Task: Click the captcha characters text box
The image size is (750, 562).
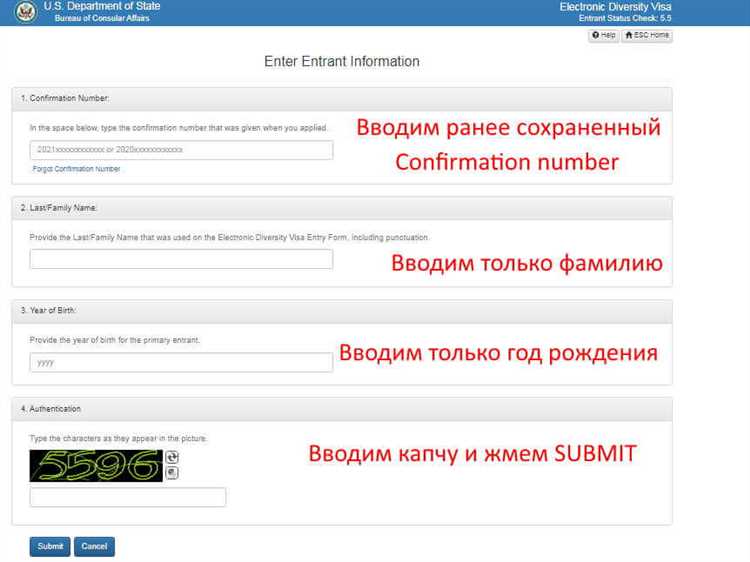Action: click(x=128, y=497)
